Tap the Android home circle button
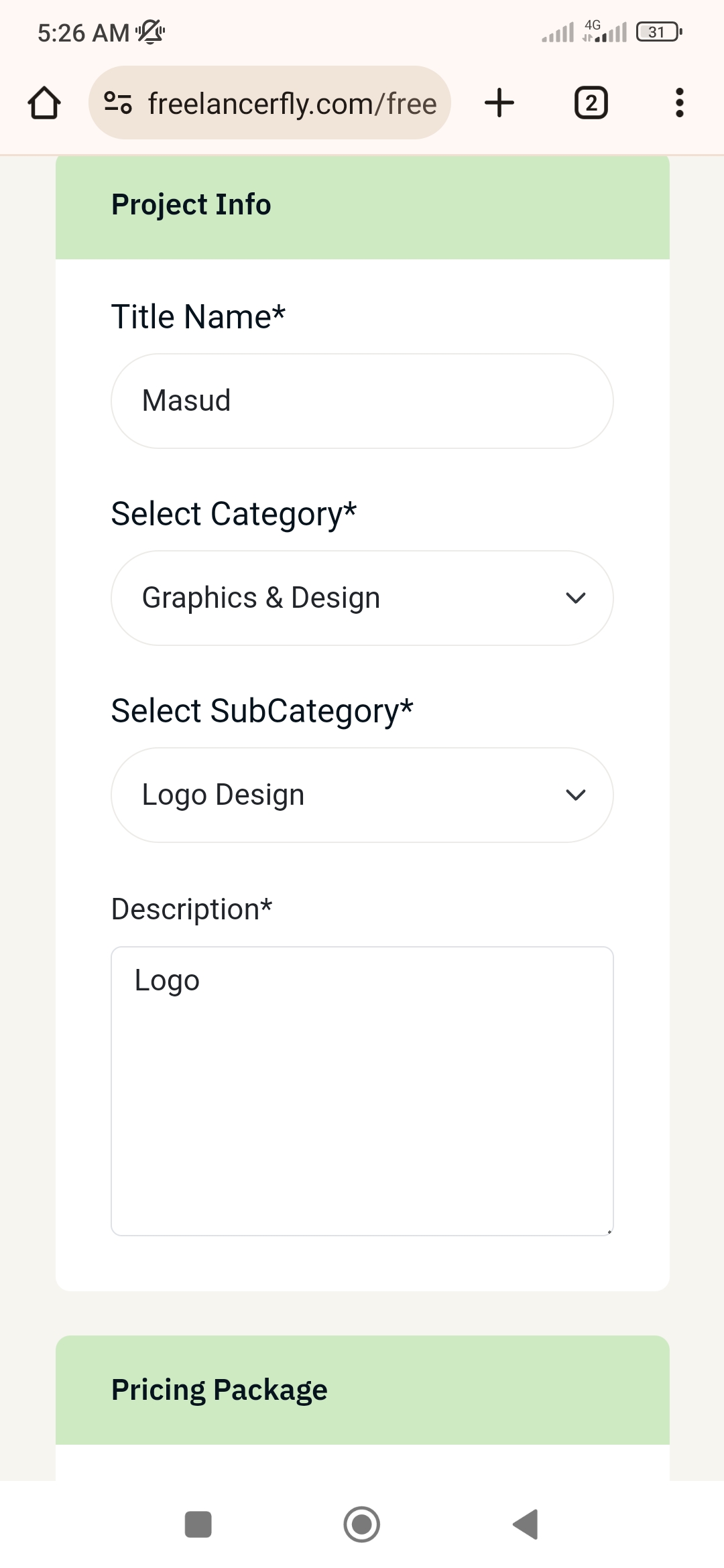 [x=362, y=1524]
